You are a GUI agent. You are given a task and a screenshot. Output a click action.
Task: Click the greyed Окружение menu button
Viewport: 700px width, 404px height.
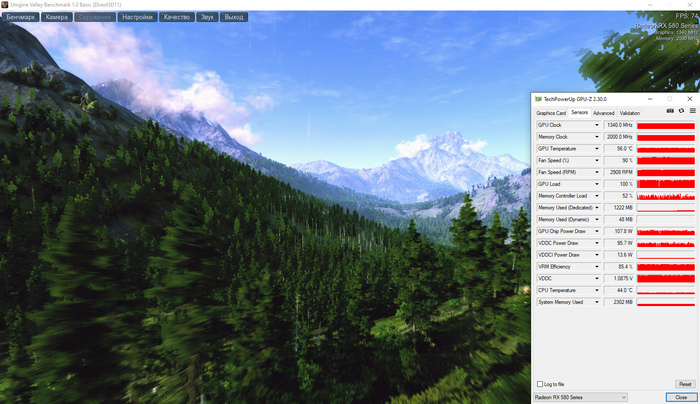pos(95,17)
